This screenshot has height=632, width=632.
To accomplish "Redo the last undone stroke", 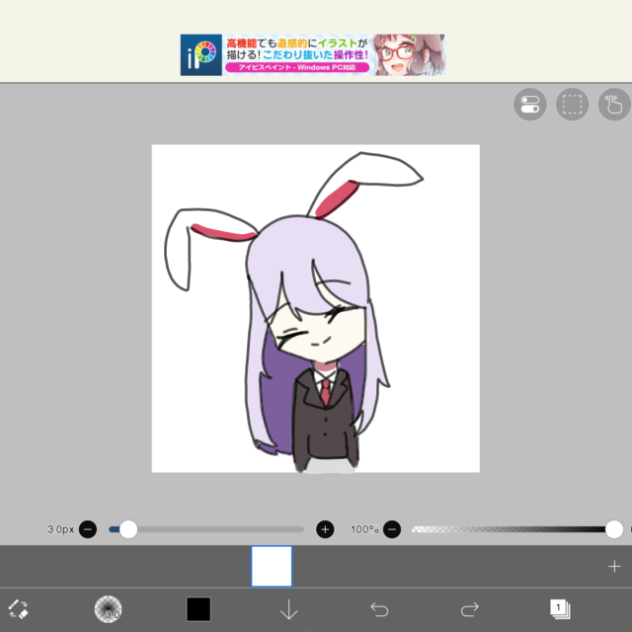I will click(470, 609).
